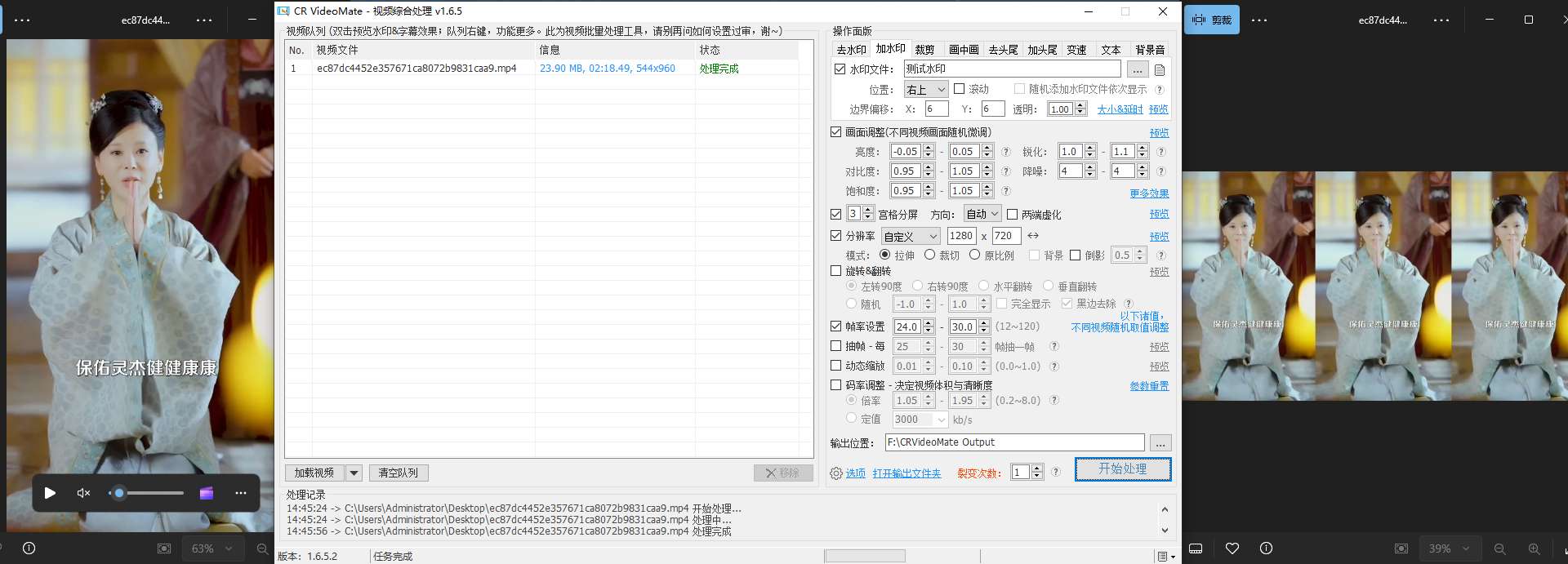Click the 清空队列 button
Image resolution: width=1568 pixels, height=564 pixels.
[x=399, y=473]
